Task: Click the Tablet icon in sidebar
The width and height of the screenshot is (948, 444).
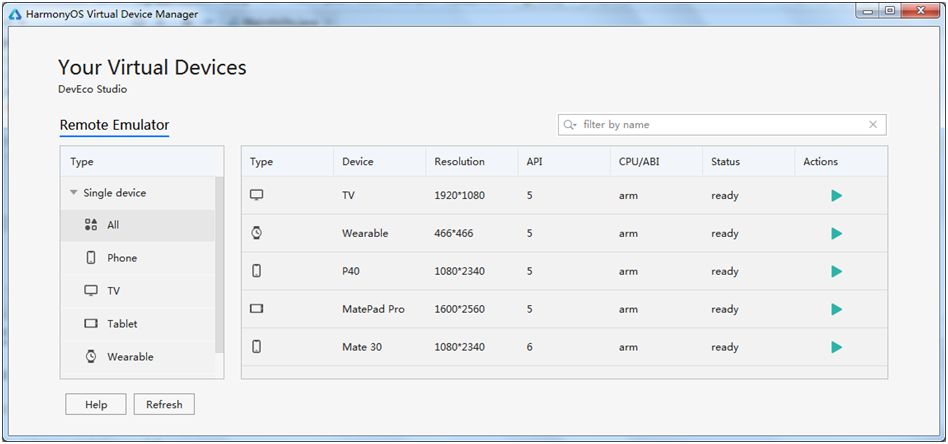Action: point(91,324)
